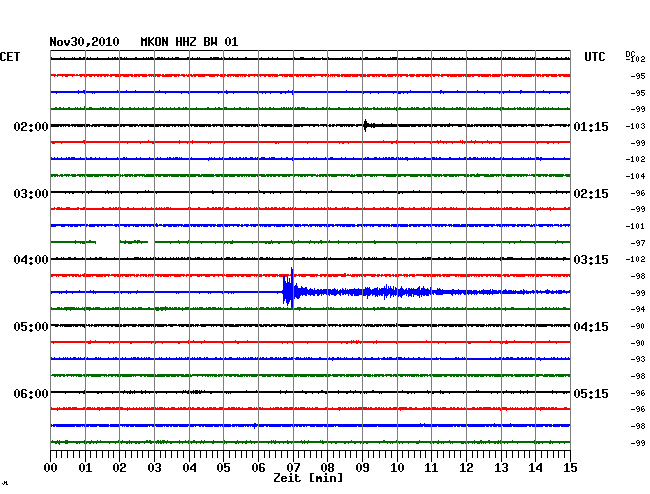Click the 01:15 UTC time label
650x494 pixels.
(591, 126)
